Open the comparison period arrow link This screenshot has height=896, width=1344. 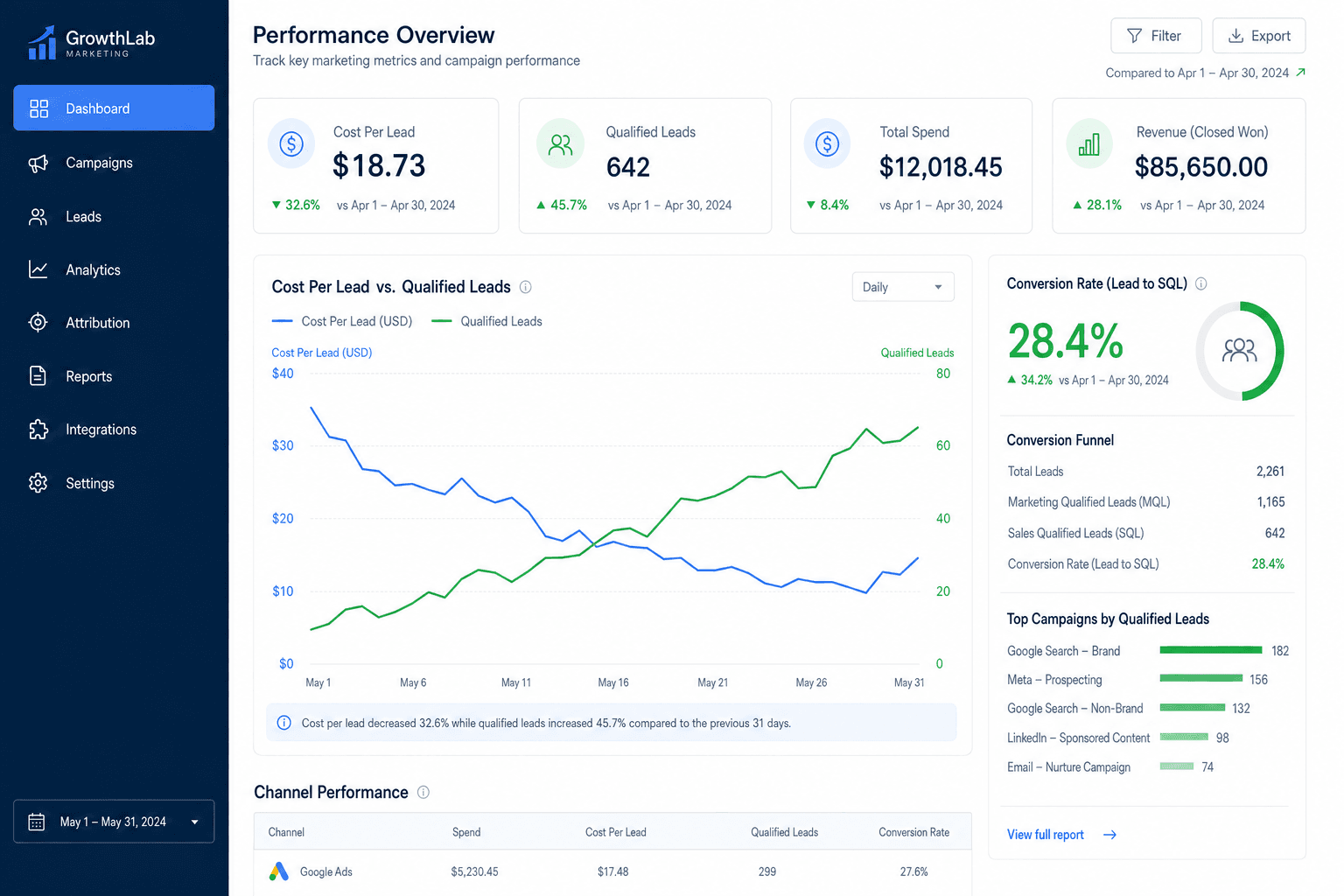(x=1300, y=73)
